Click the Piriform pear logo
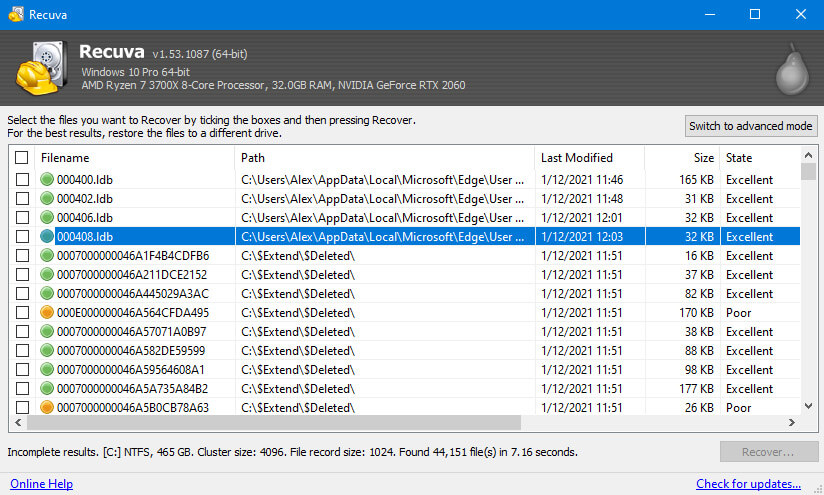824x495 pixels. (792, 70)
